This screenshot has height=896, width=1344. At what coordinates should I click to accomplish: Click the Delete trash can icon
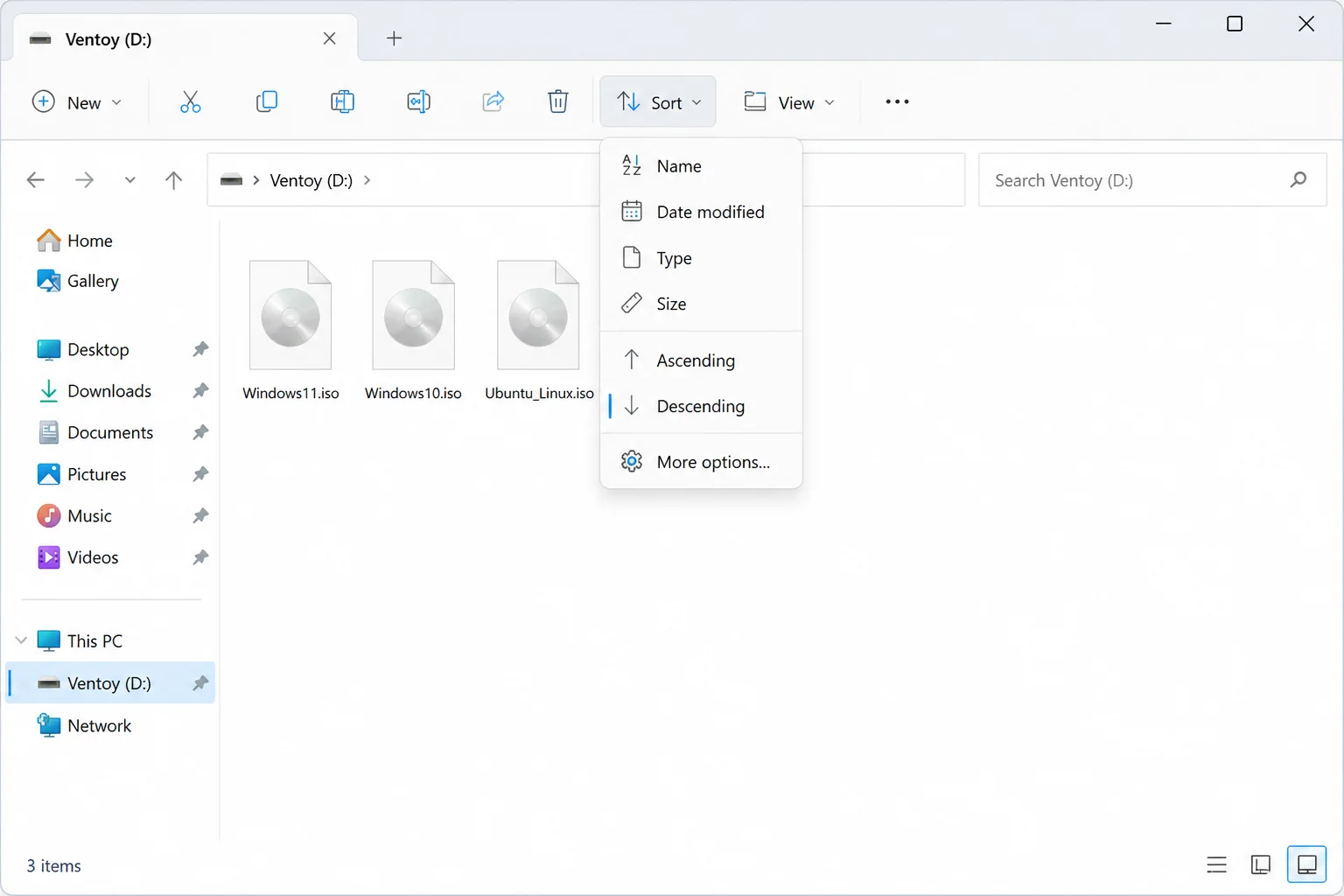point(558,101)
